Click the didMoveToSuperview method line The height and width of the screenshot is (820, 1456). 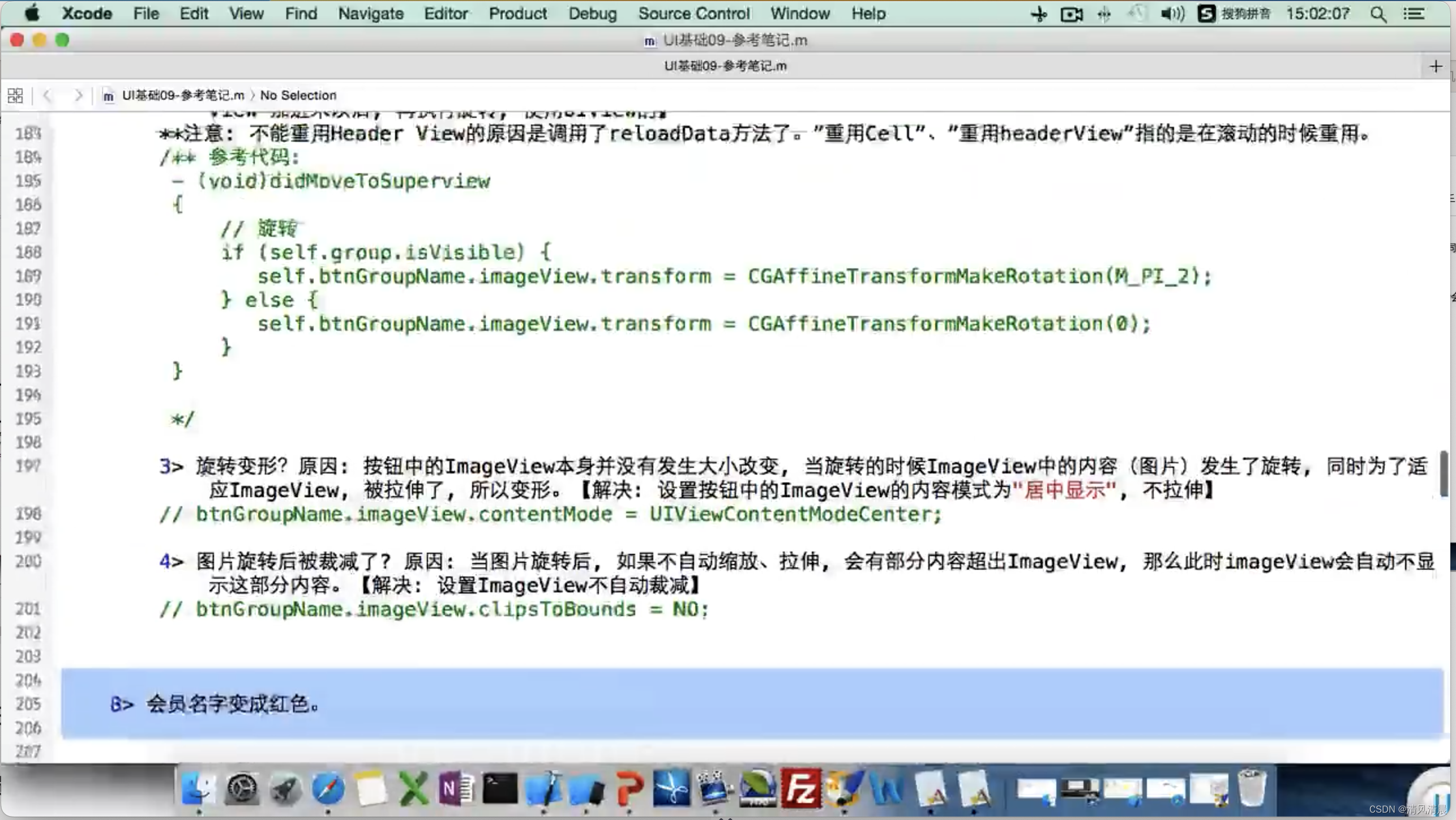point(332,181)
